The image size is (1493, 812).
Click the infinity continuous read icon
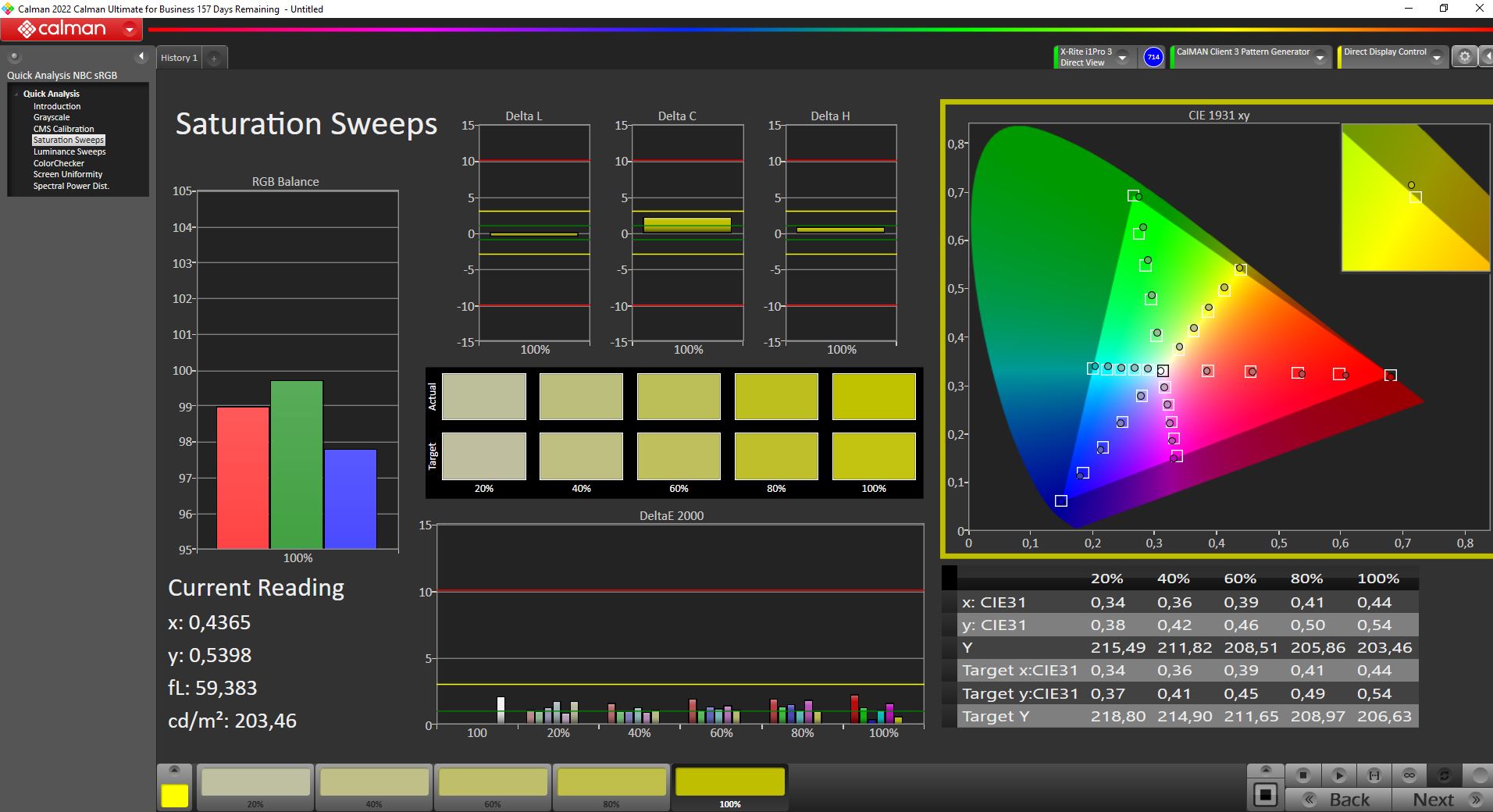click(x=1409, y=775)
